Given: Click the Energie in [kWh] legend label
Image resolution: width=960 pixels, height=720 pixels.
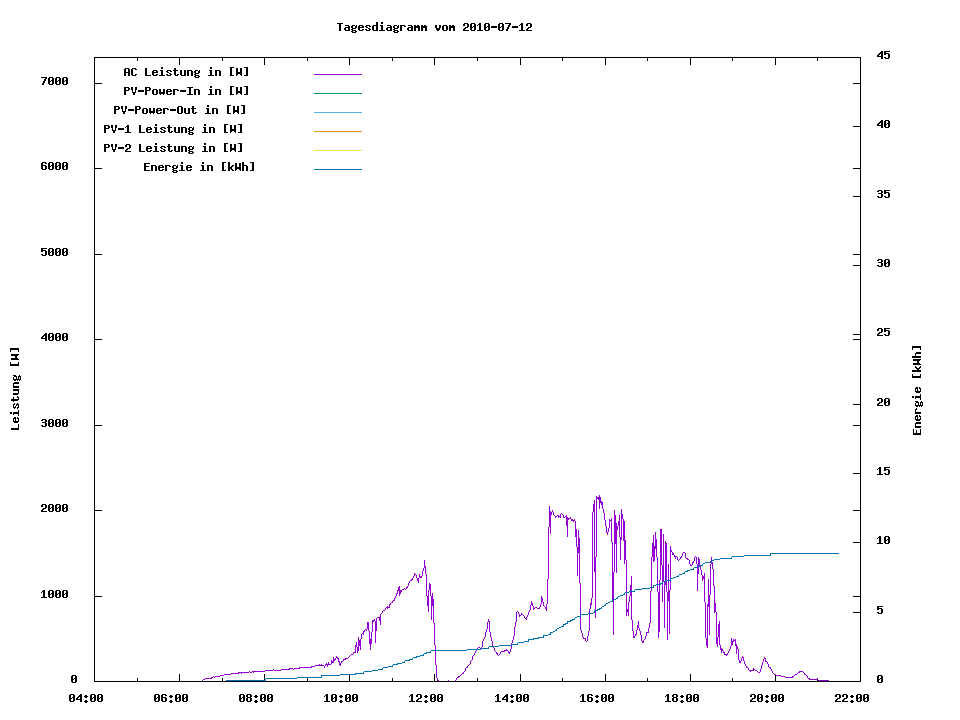Looking at the screenshot, I should click(199, 167).
